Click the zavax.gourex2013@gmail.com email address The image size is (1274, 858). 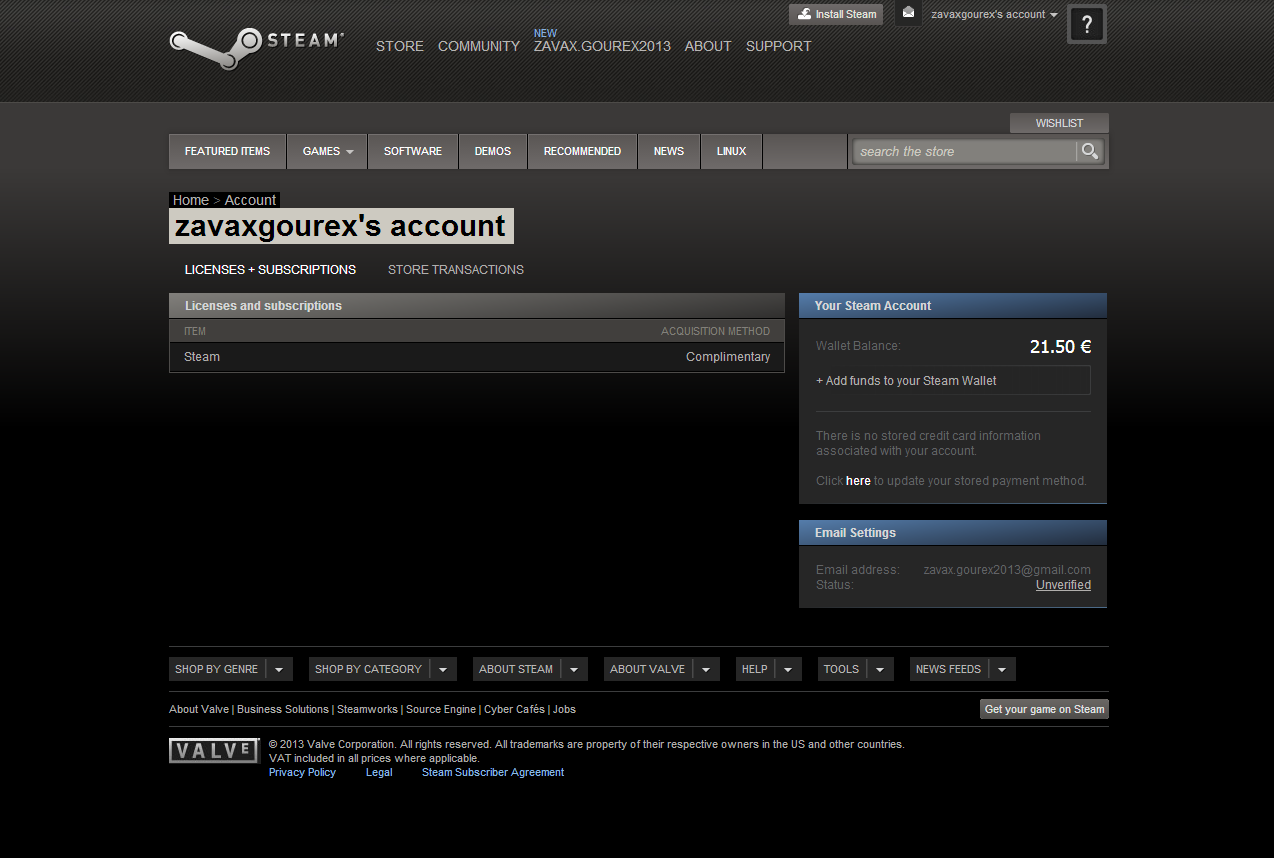pos(1007,570)
